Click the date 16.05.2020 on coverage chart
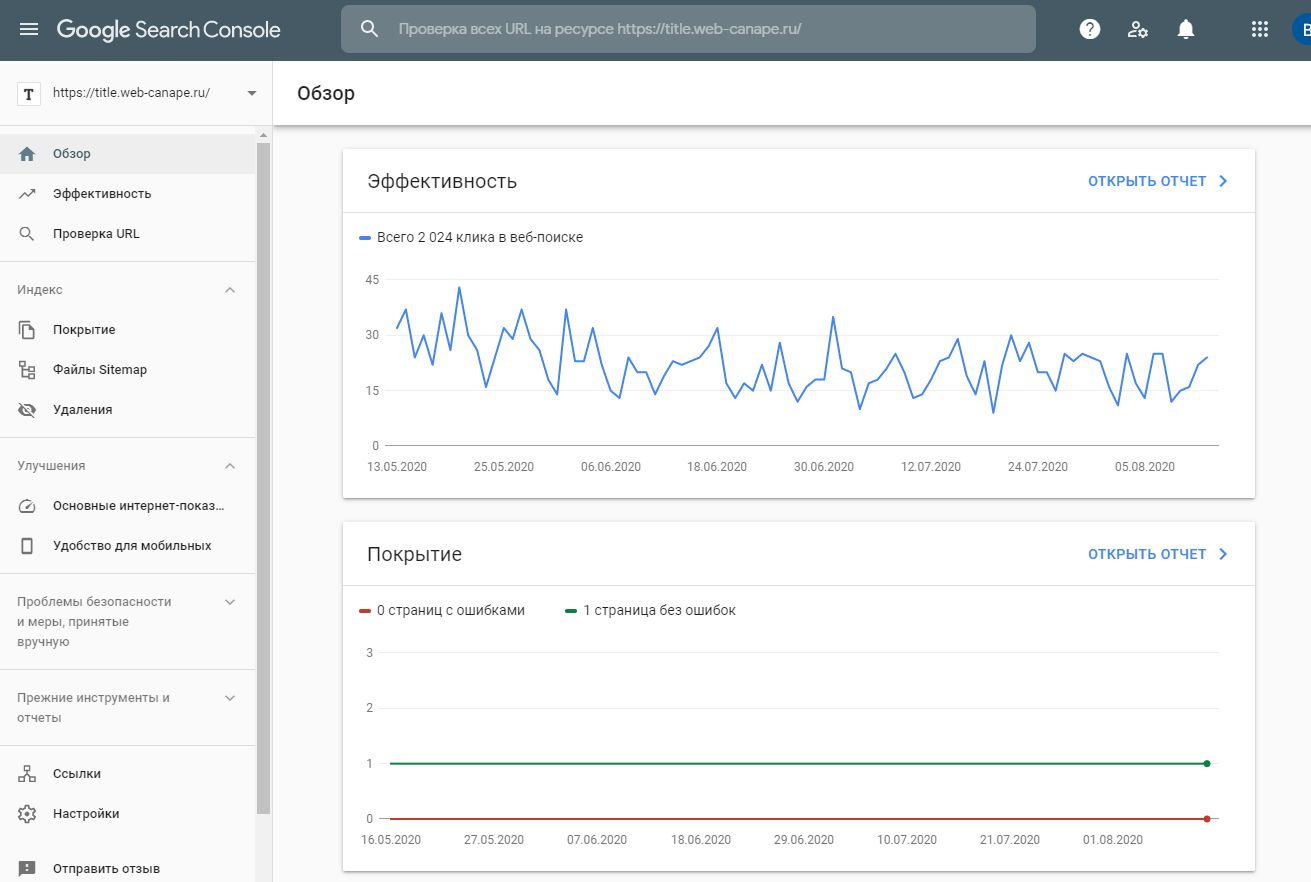 (x=392, y=840)
